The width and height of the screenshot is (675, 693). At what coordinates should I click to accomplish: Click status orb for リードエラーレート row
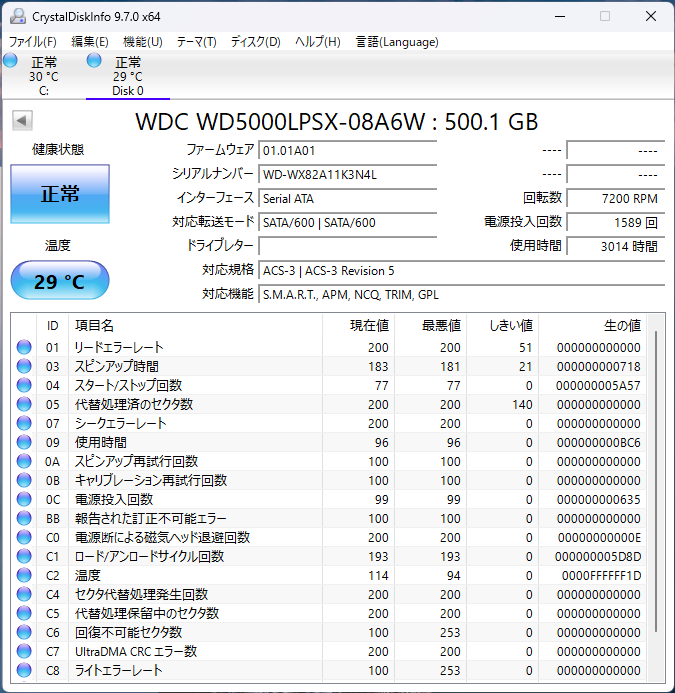coord(24,347)
